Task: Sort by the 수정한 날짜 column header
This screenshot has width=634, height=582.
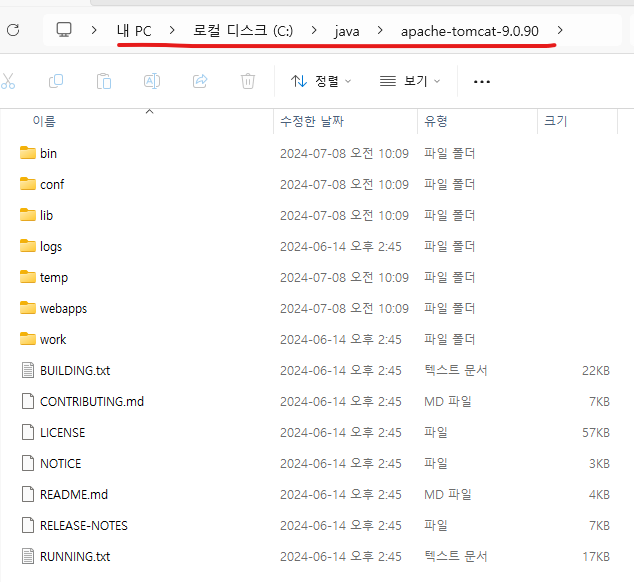Action: tap(312, 121)
